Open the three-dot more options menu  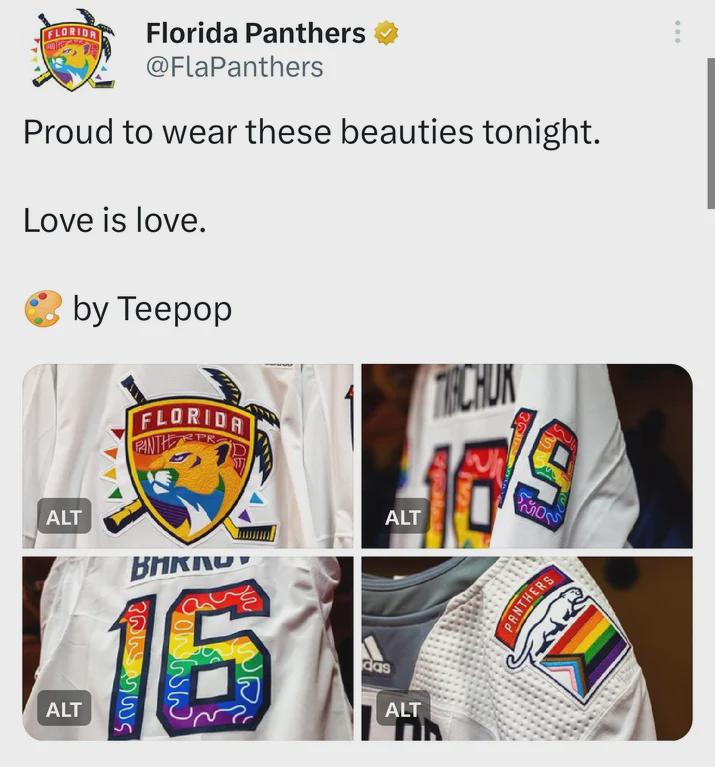click(x=677, y=32)
